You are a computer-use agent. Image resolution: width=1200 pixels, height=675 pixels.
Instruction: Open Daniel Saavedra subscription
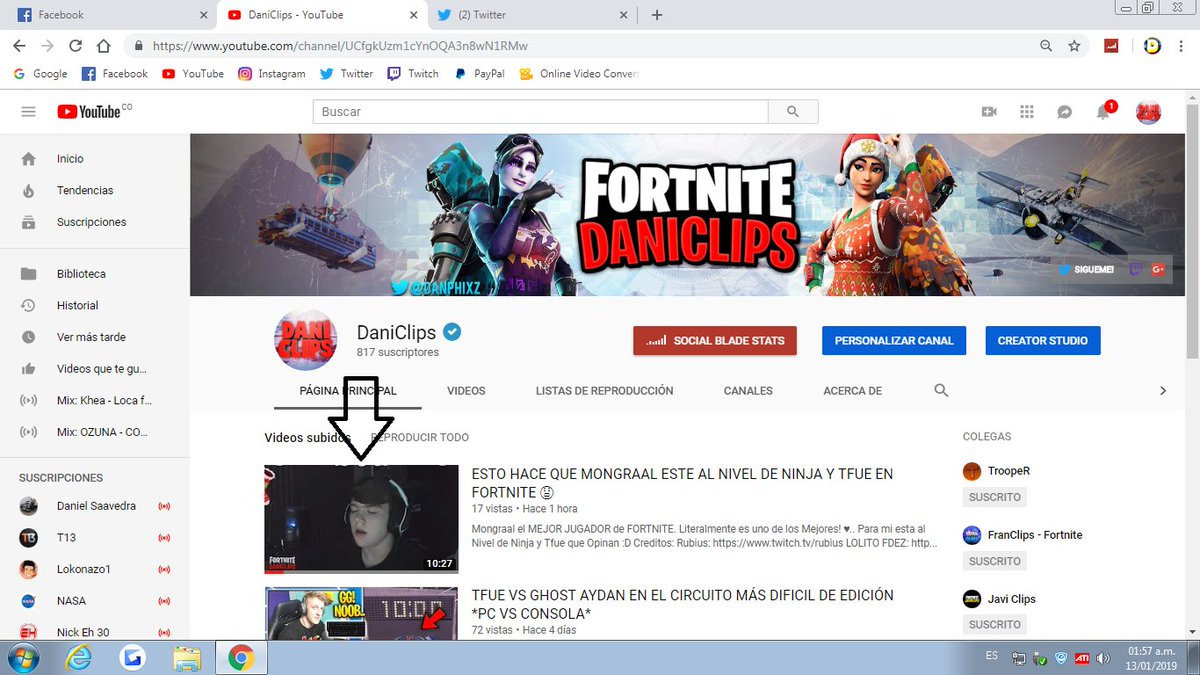click(95, 506)
